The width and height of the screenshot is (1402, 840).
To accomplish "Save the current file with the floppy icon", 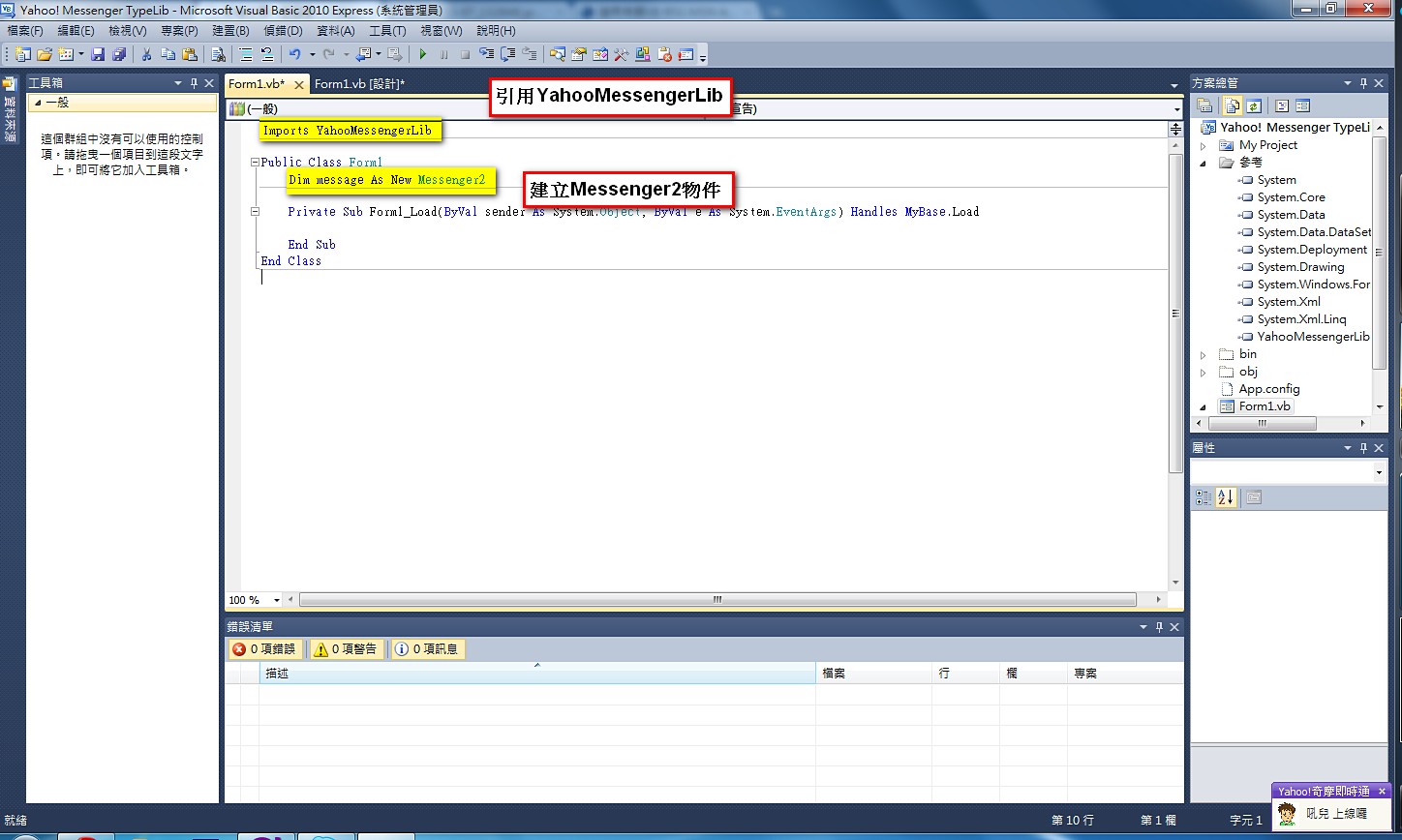I will 98,54.
